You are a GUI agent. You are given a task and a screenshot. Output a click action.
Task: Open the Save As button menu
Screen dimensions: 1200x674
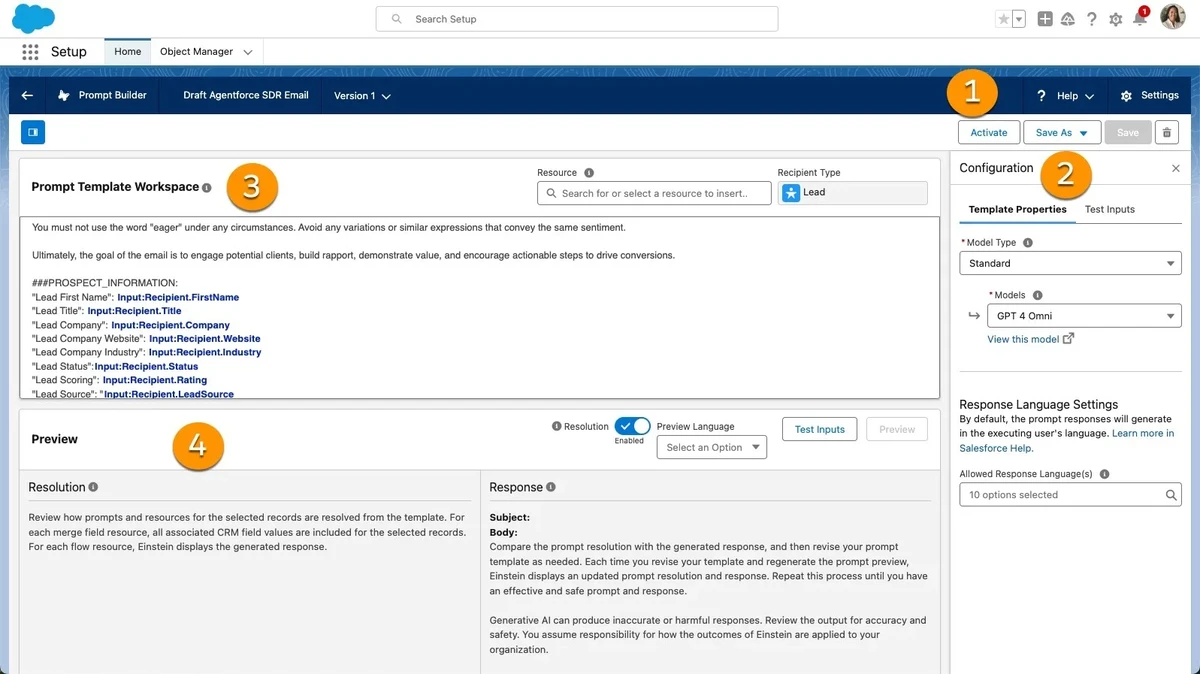1061,133
